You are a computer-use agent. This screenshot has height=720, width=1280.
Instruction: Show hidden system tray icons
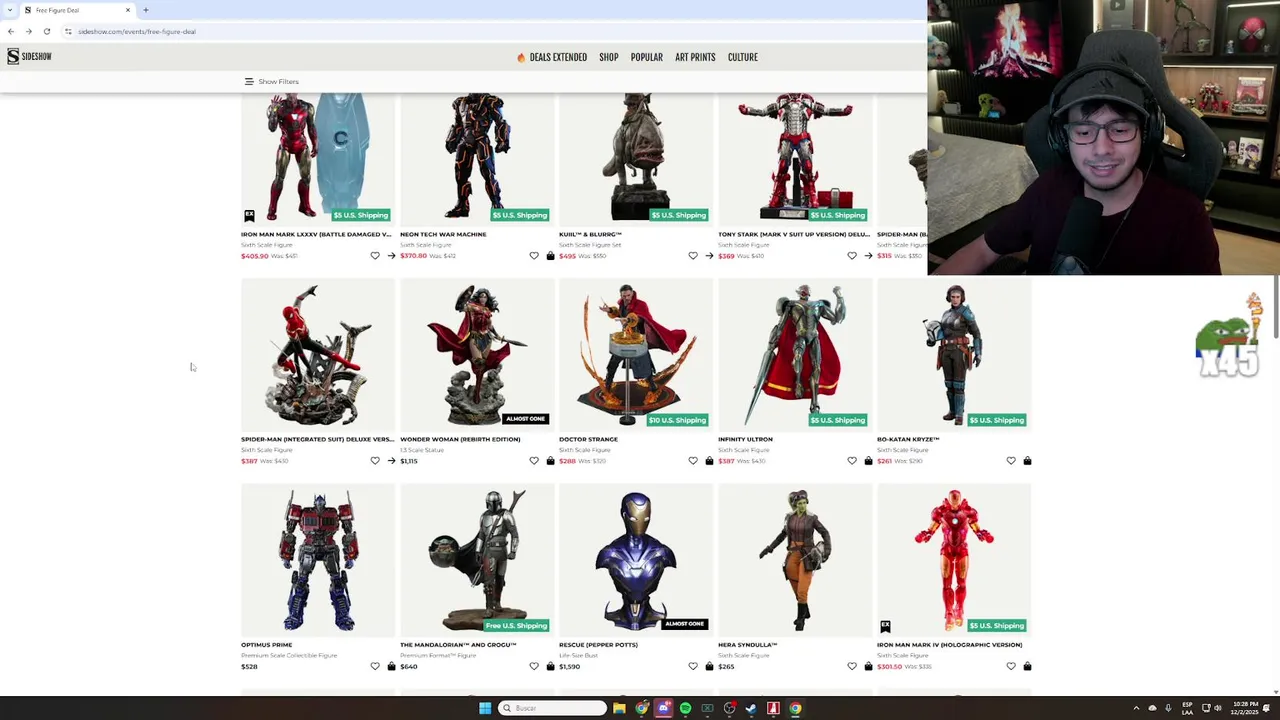(x=1136, y=708)
